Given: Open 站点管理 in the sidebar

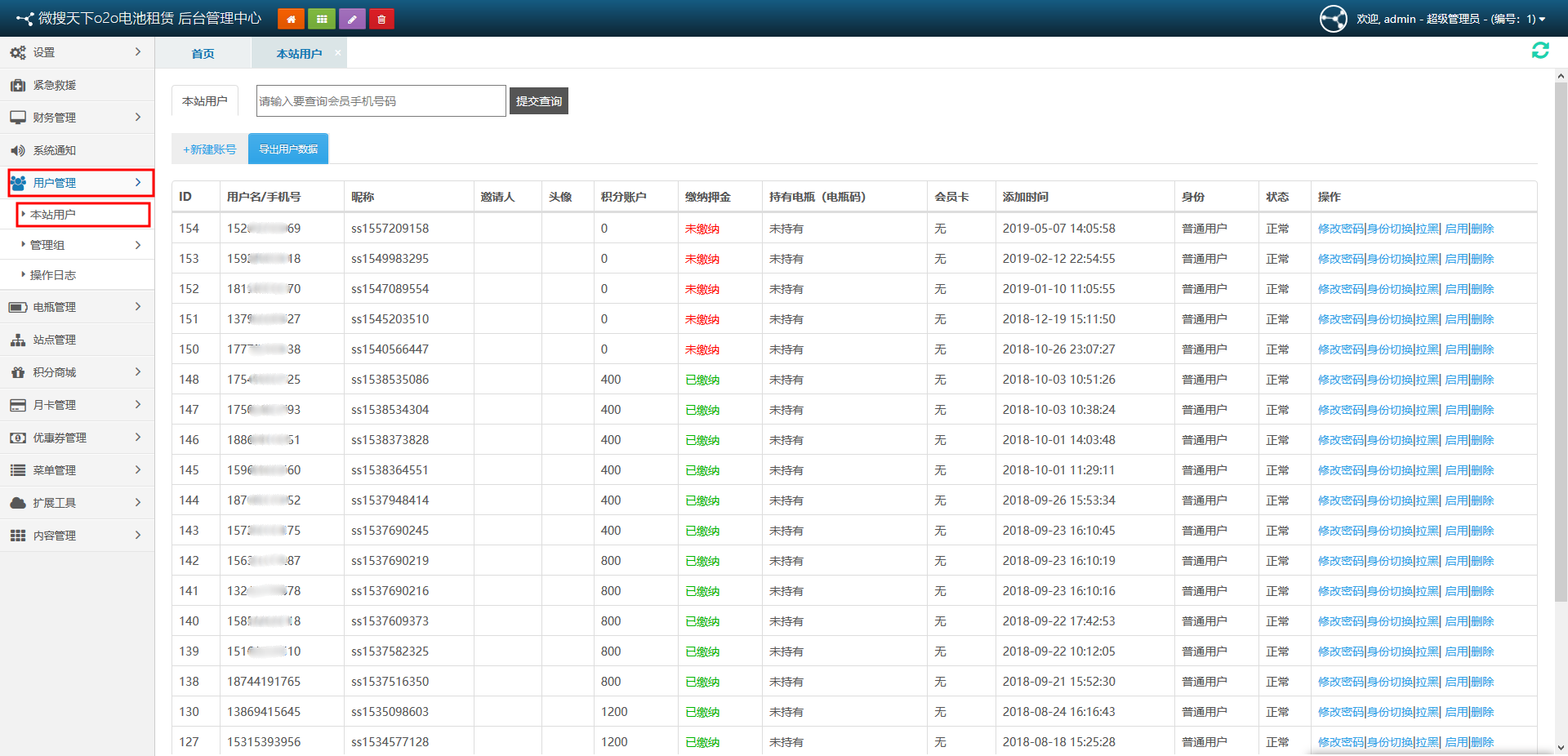Looking at the screenshot, I should [55, 340].
